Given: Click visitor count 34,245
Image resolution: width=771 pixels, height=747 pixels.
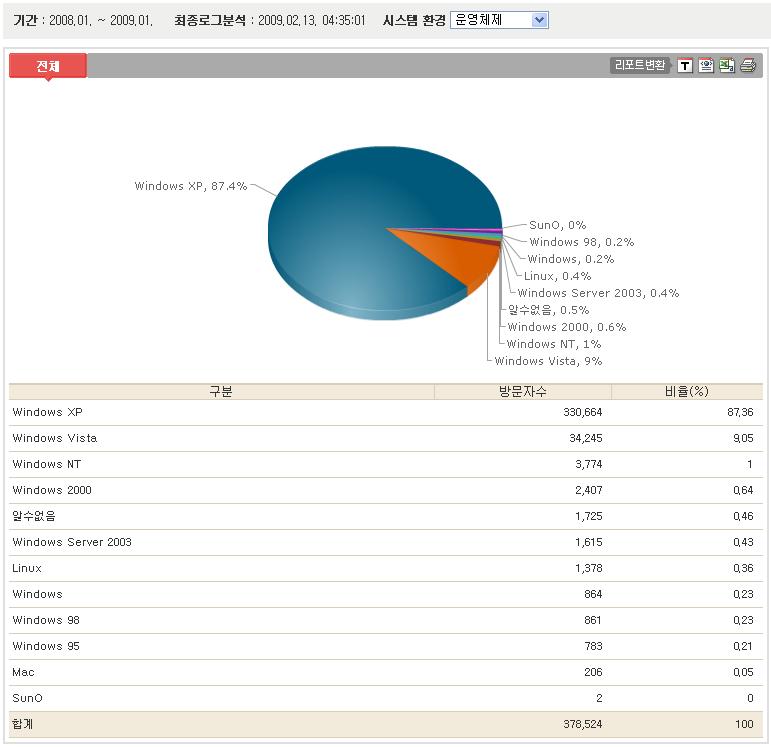Looking at the screenshot, I should pos(586,438).
